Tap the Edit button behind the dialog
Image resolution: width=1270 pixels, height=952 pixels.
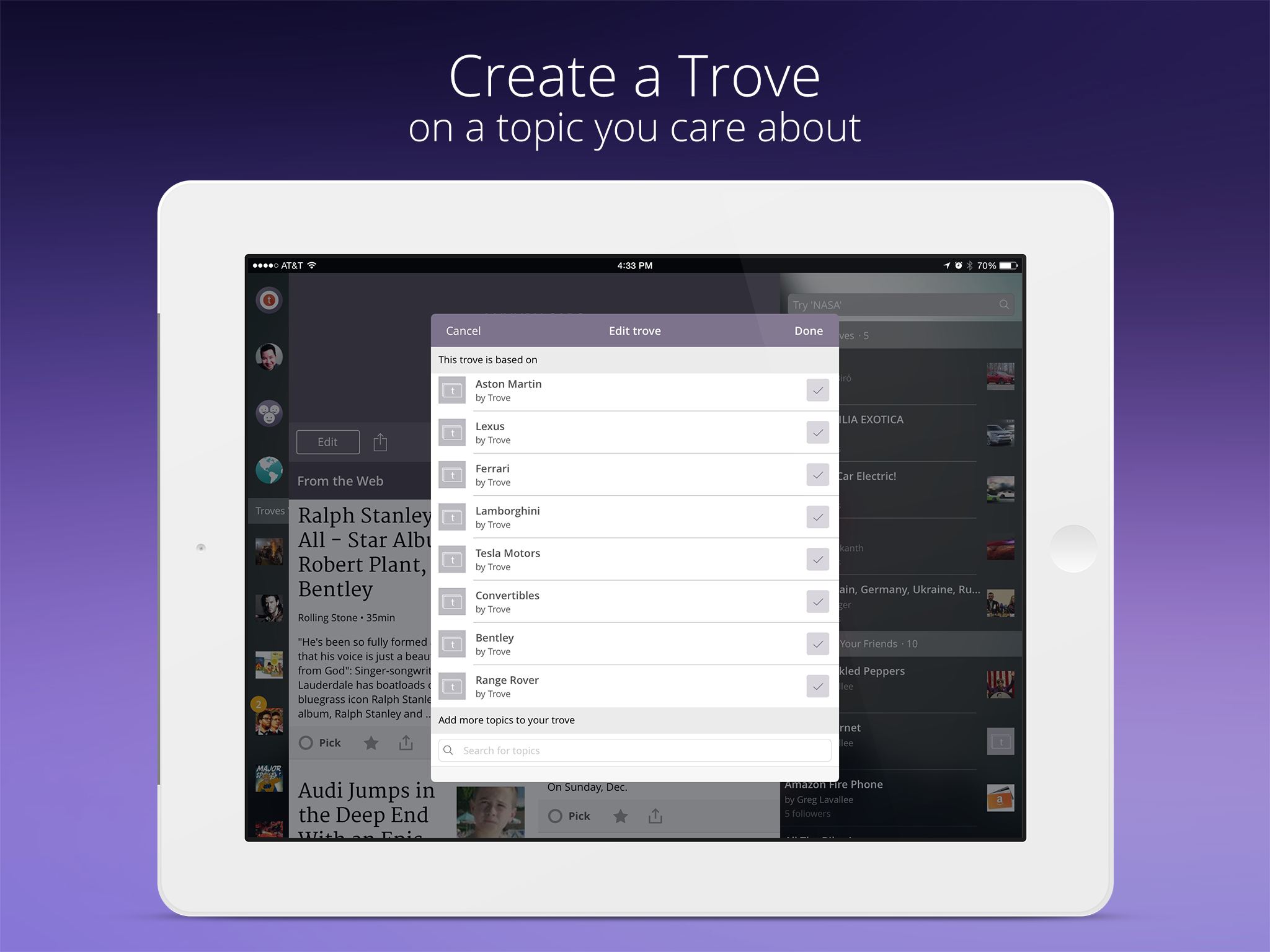(x=328, y=442)
